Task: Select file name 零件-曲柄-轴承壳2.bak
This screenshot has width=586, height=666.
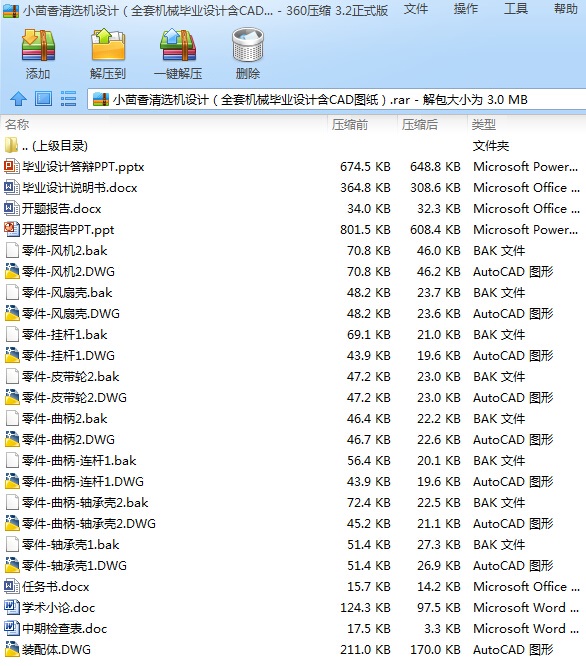Action: (85, 503)
